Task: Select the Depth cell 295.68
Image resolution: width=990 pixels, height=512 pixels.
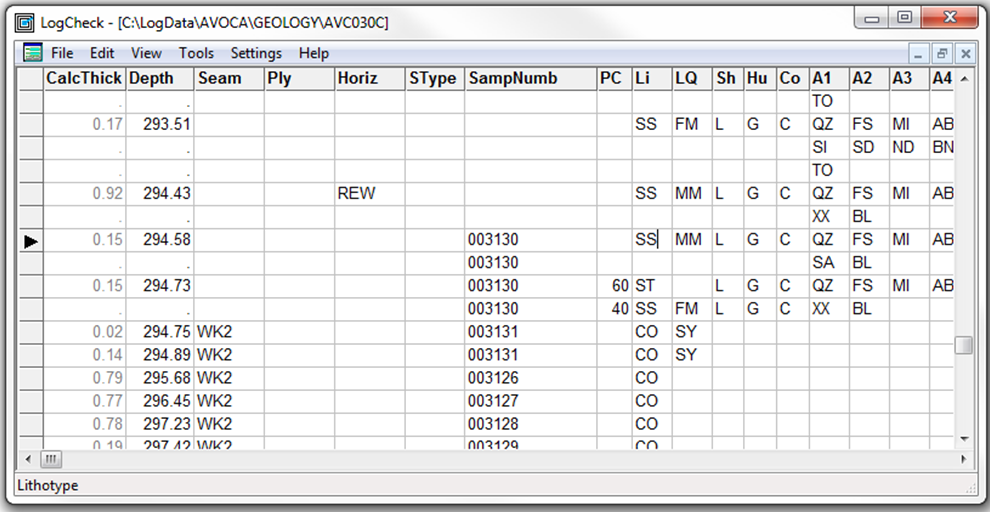Action: pos(160,378)
